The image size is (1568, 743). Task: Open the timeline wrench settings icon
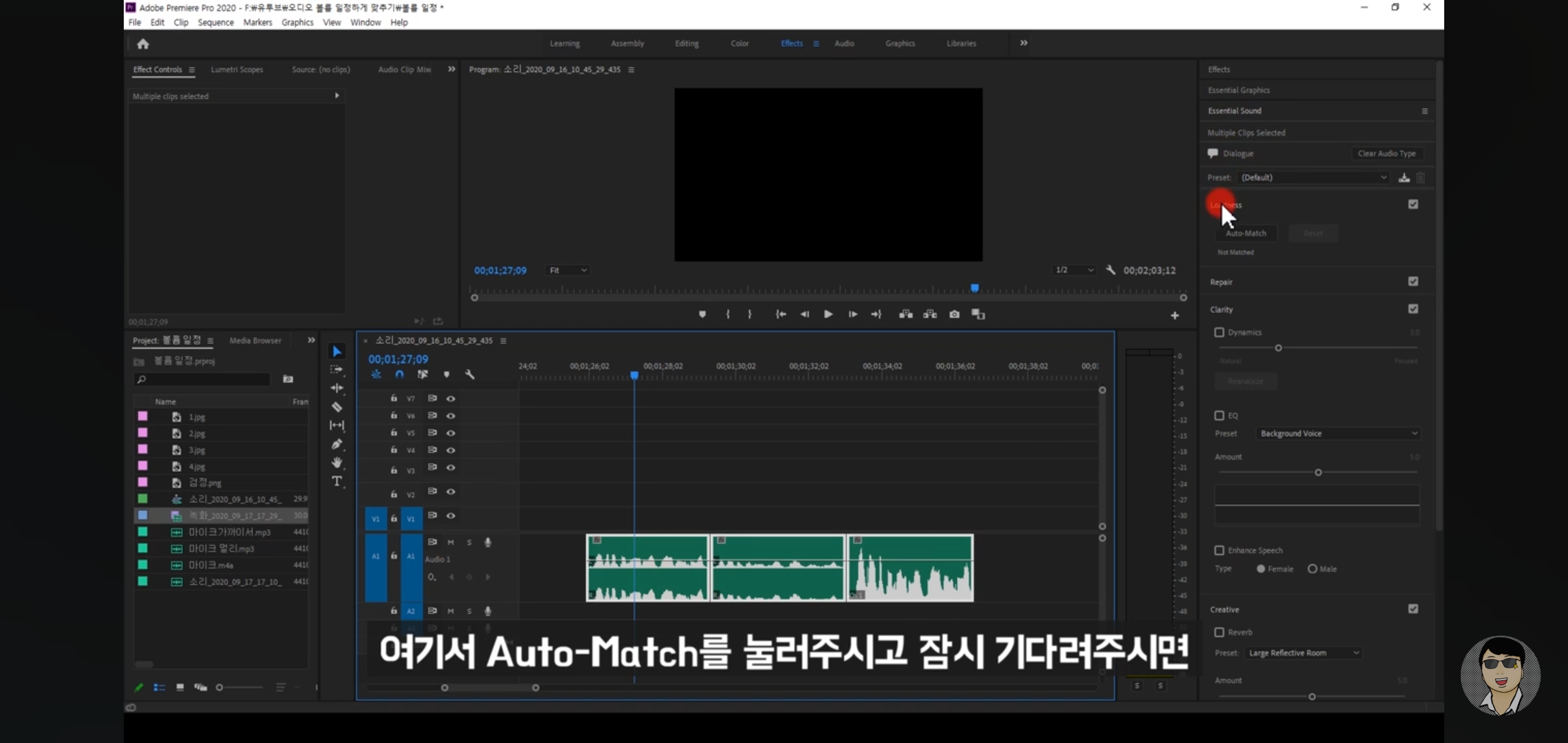coord(469,375)
